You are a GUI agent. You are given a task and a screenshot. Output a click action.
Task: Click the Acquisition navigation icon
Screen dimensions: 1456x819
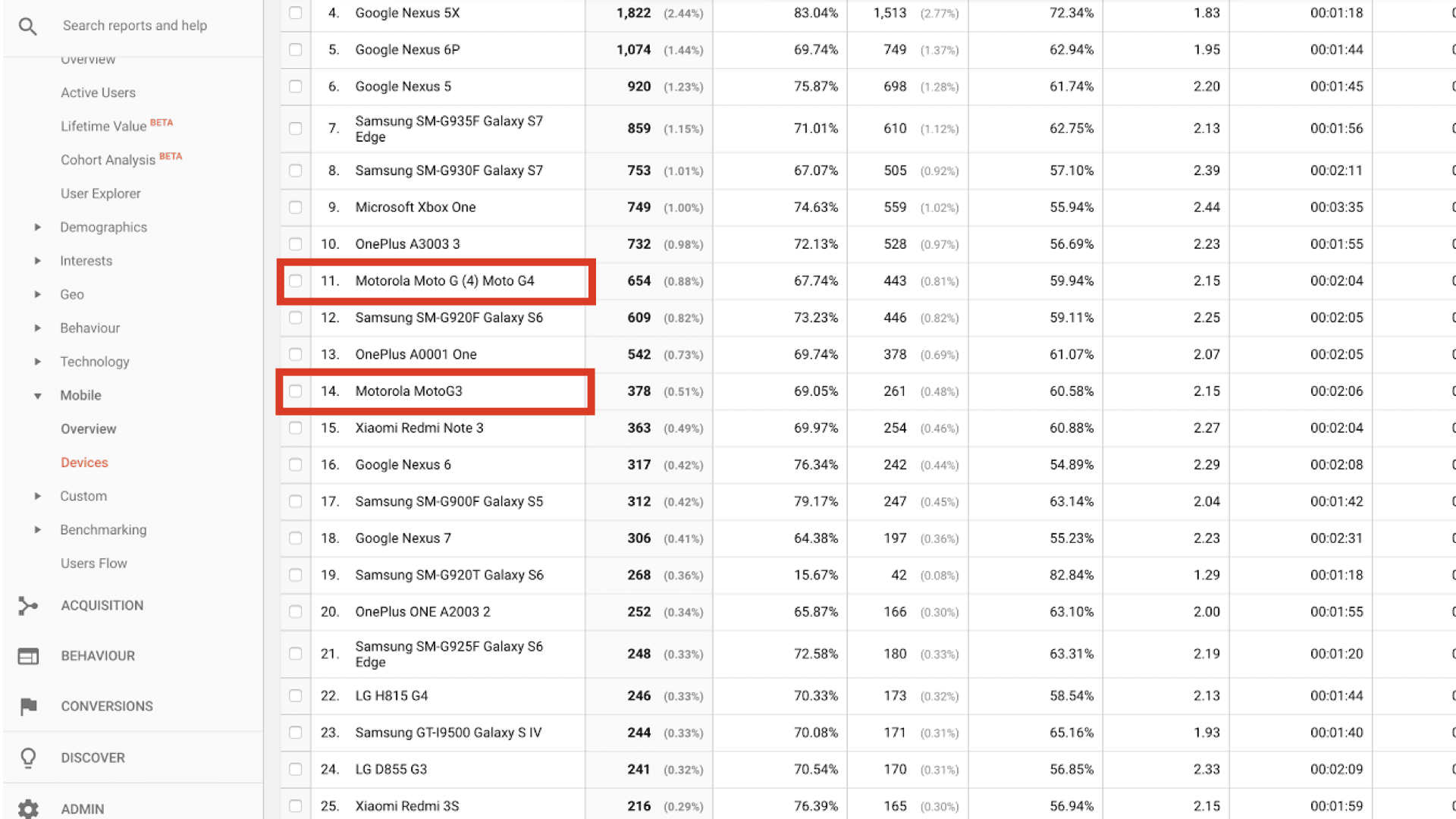(x=28, y=604)
